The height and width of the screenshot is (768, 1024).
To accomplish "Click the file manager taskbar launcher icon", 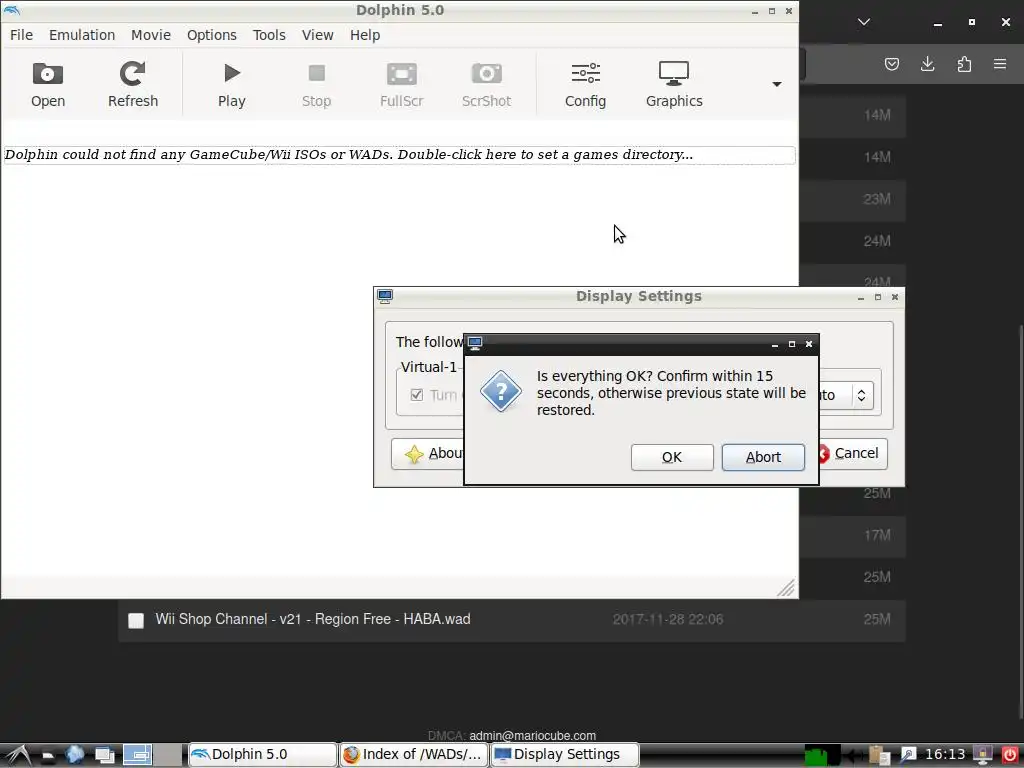I will 47,756.
